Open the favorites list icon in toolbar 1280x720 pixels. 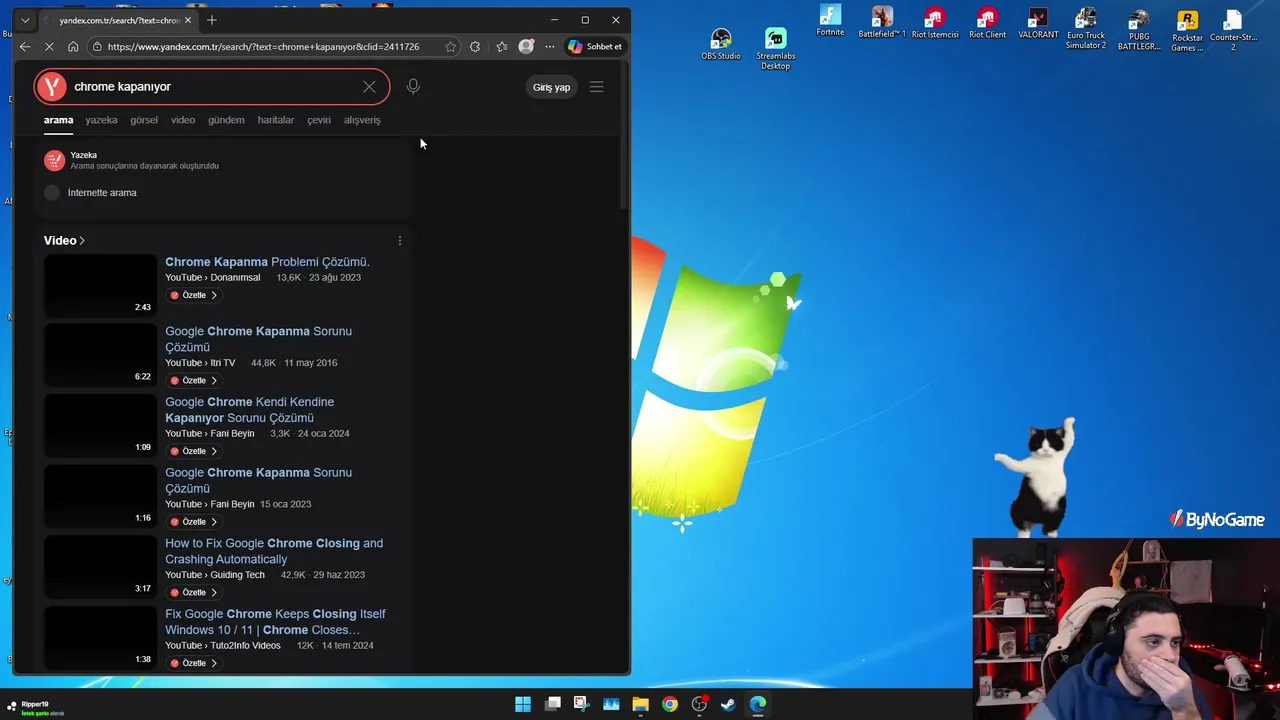(x=501, y=46)
